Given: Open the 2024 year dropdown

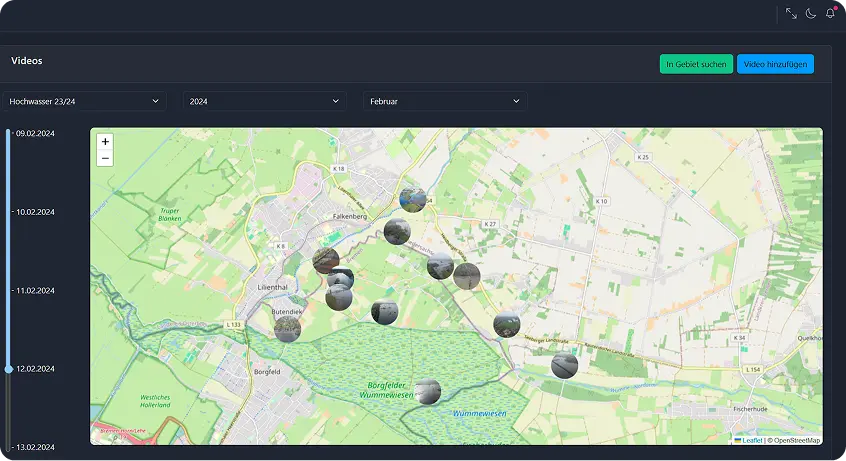Looking at the screenshot, I should [264, 101].
